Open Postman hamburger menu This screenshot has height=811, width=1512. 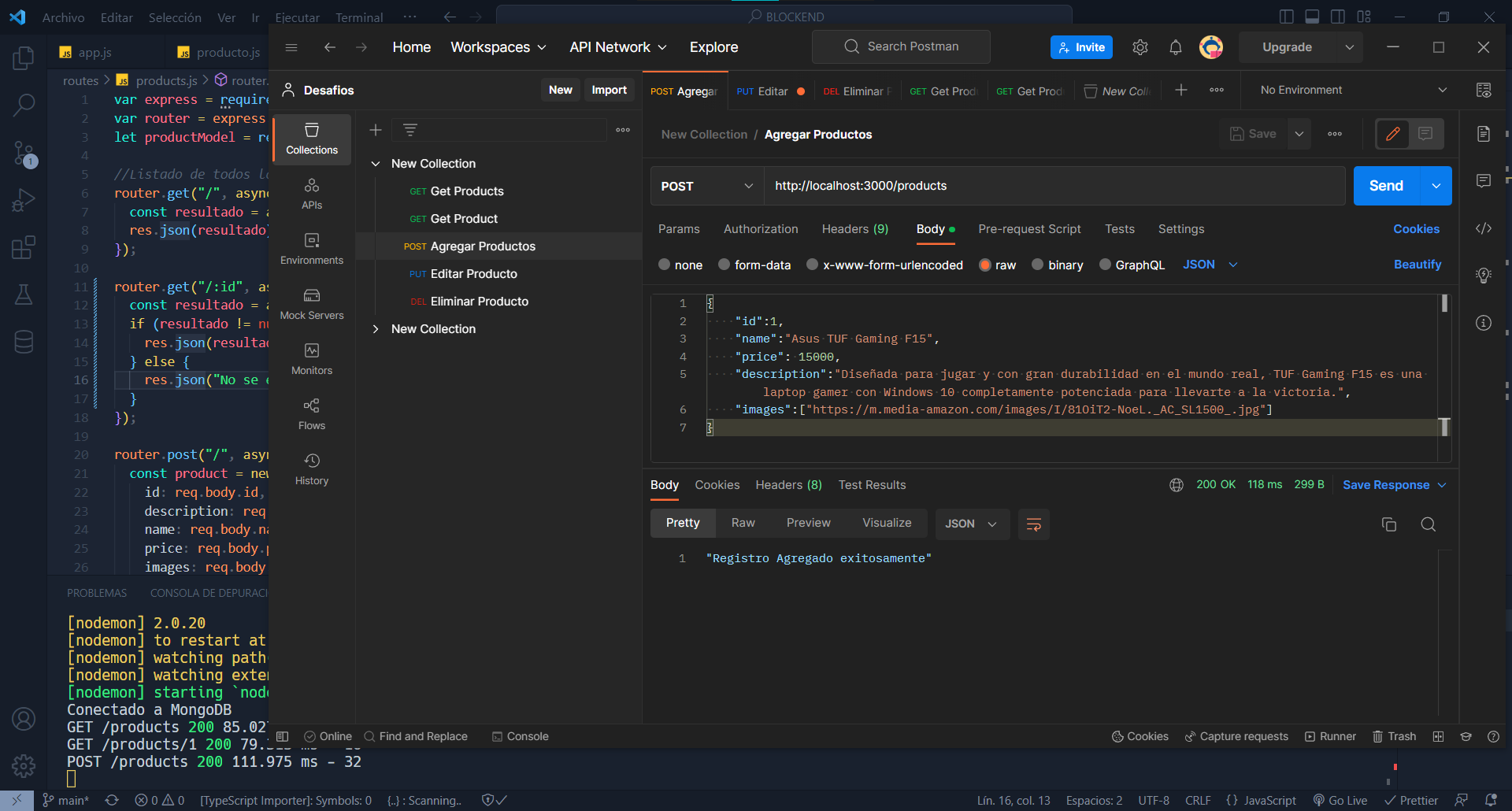pos(291,47)
